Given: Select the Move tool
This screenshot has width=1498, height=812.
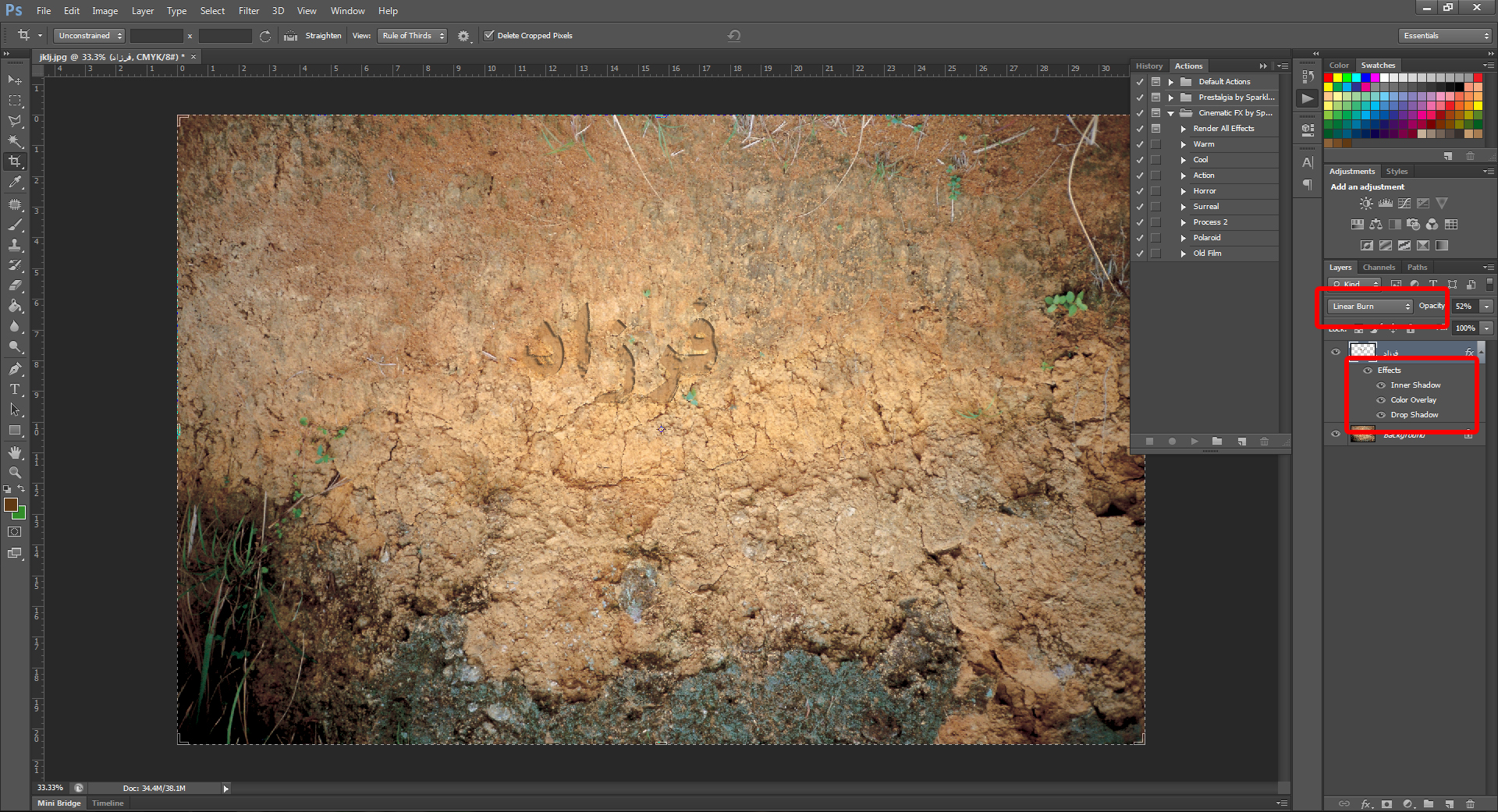Looking at the screenshot, I should pyautogui.click(x=15, y=80).
